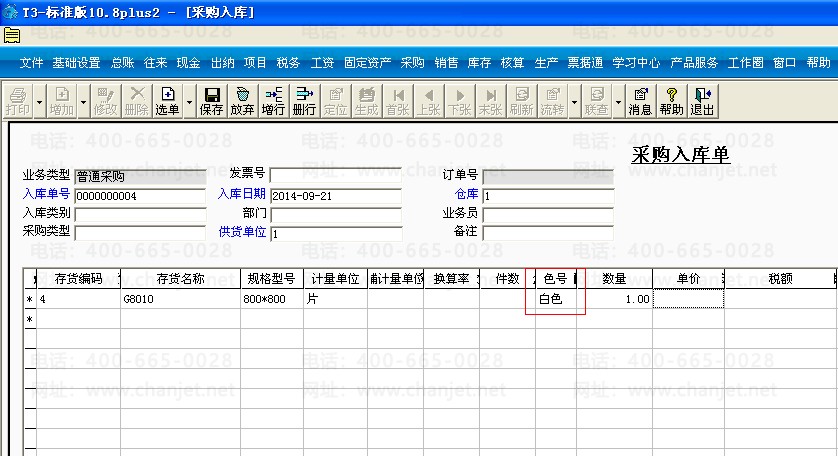Open the 文件 menu
Viewport: 838px width, 456px height.
point(32,63)
